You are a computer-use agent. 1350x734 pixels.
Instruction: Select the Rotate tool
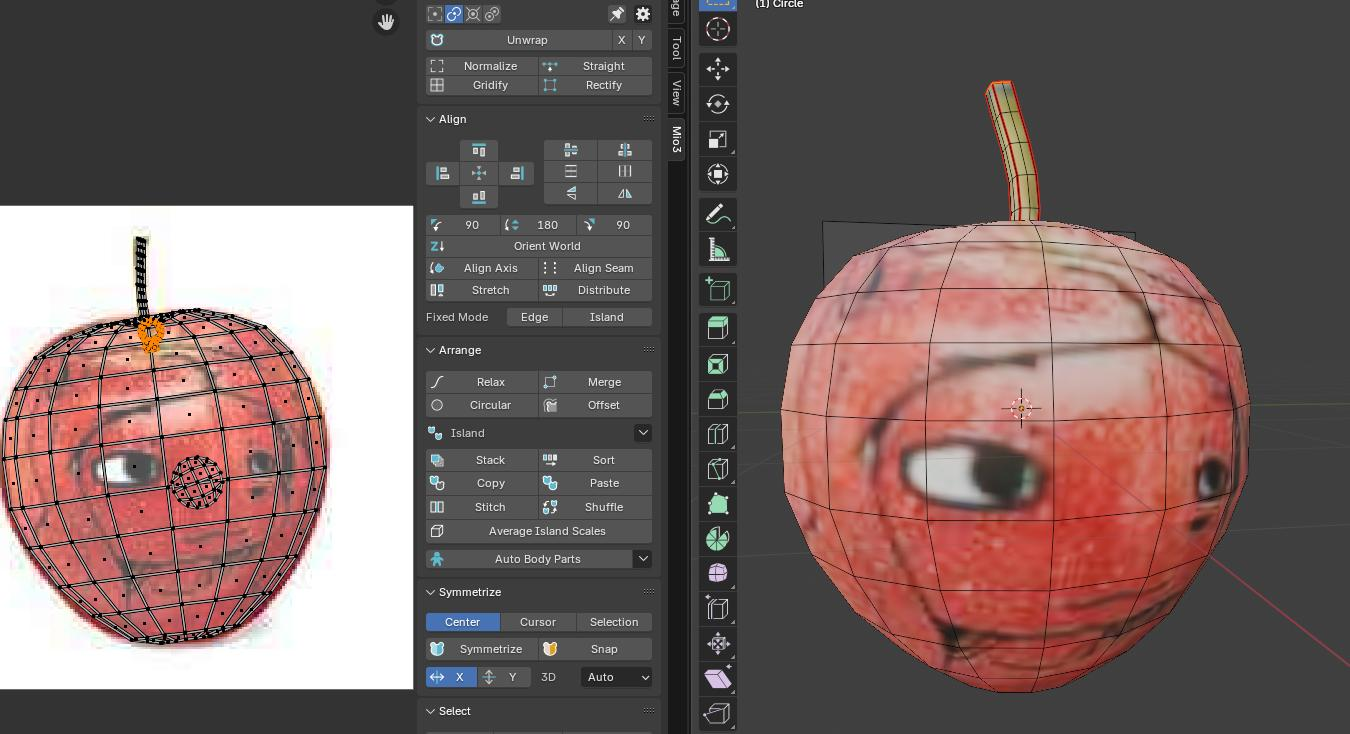point(717,104)
